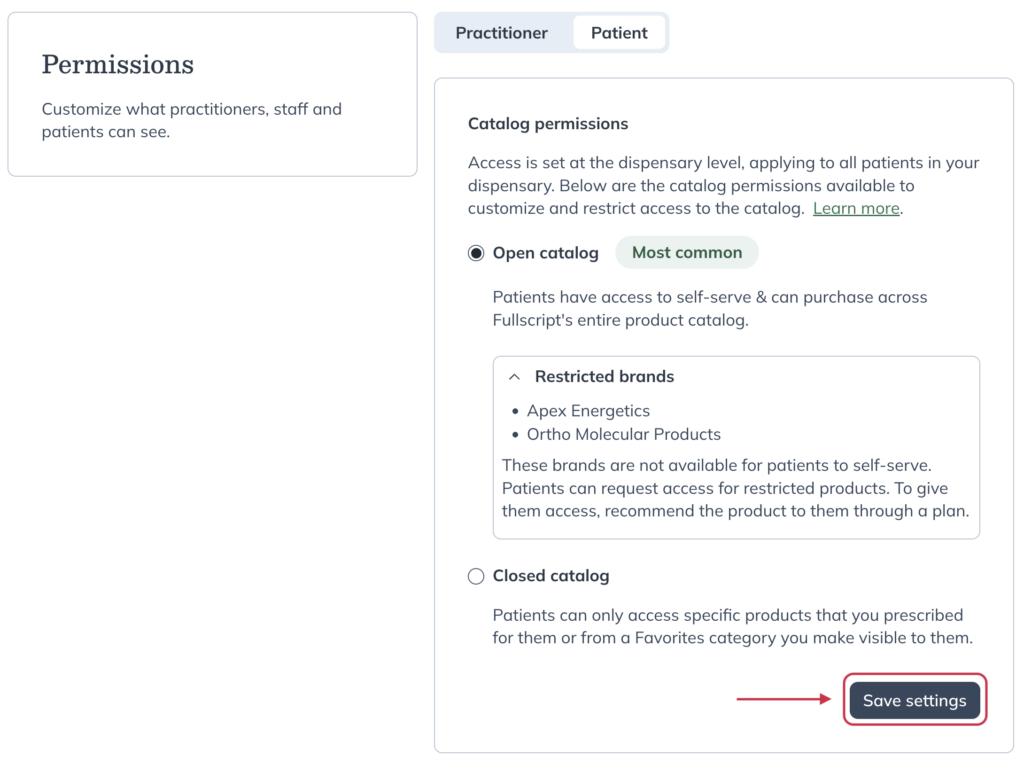Open the Learn more link
The width and height of the screenshot is (1024, 765).
point(856,209)
